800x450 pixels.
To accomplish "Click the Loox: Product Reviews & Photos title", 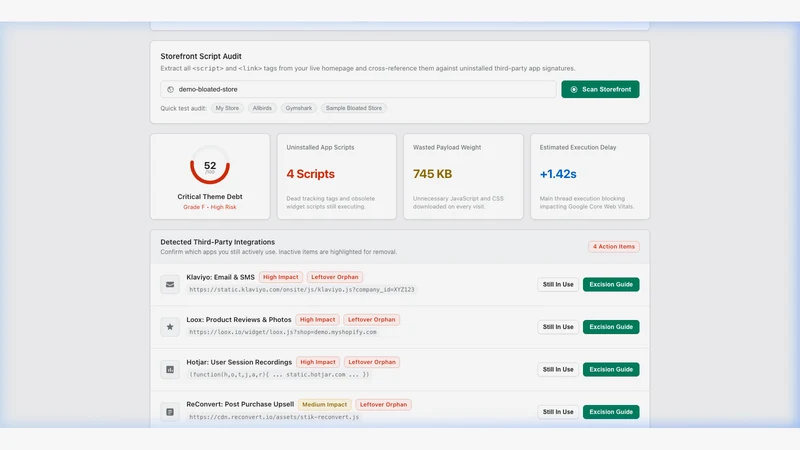I will tap(239, 319).
